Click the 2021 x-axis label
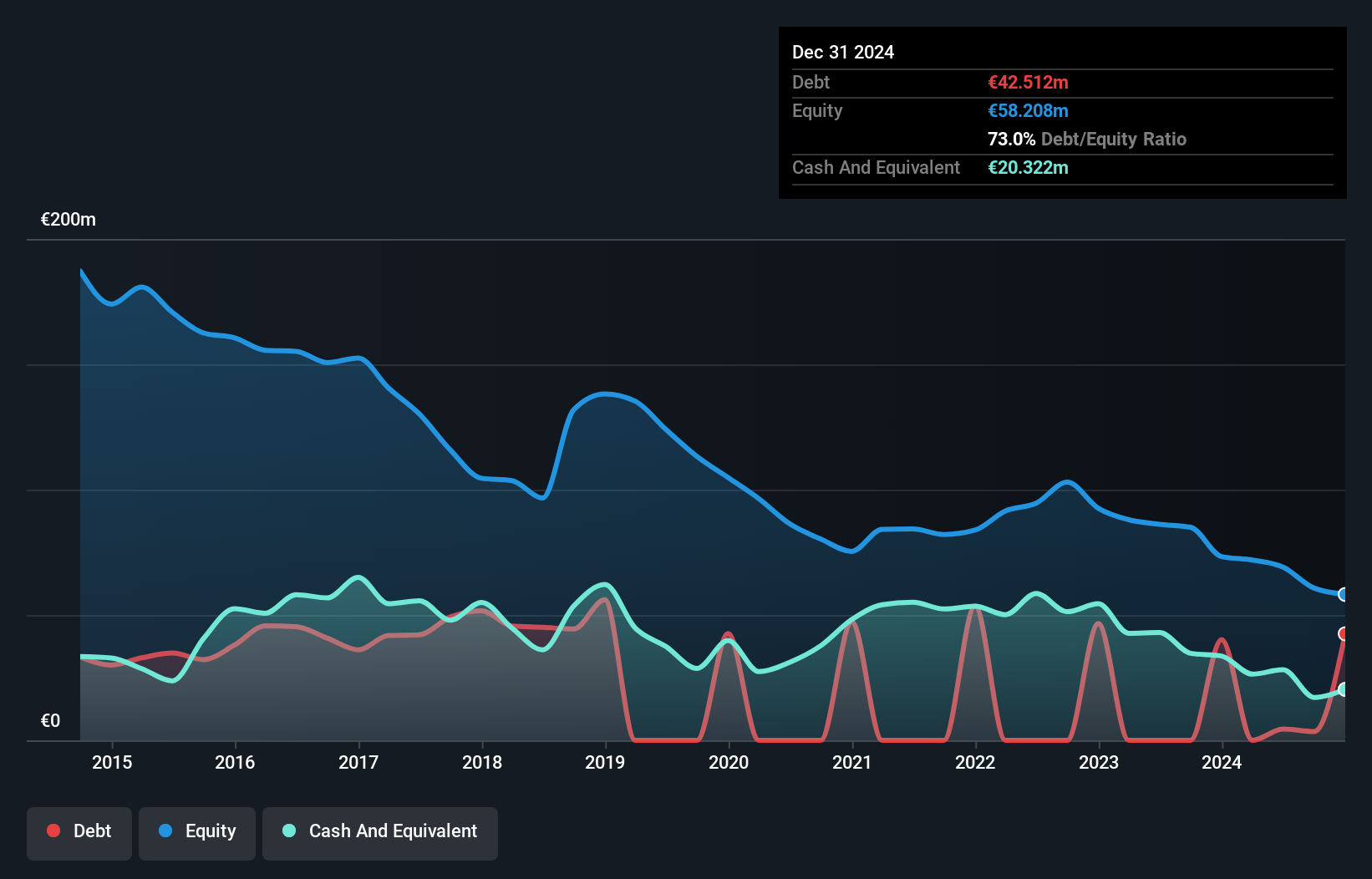 point(852,762)
